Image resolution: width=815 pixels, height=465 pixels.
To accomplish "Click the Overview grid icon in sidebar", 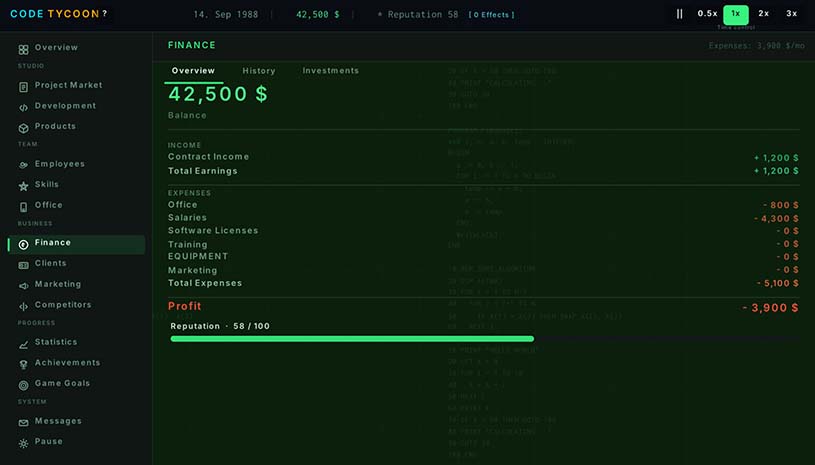I will tap(23, 49).
